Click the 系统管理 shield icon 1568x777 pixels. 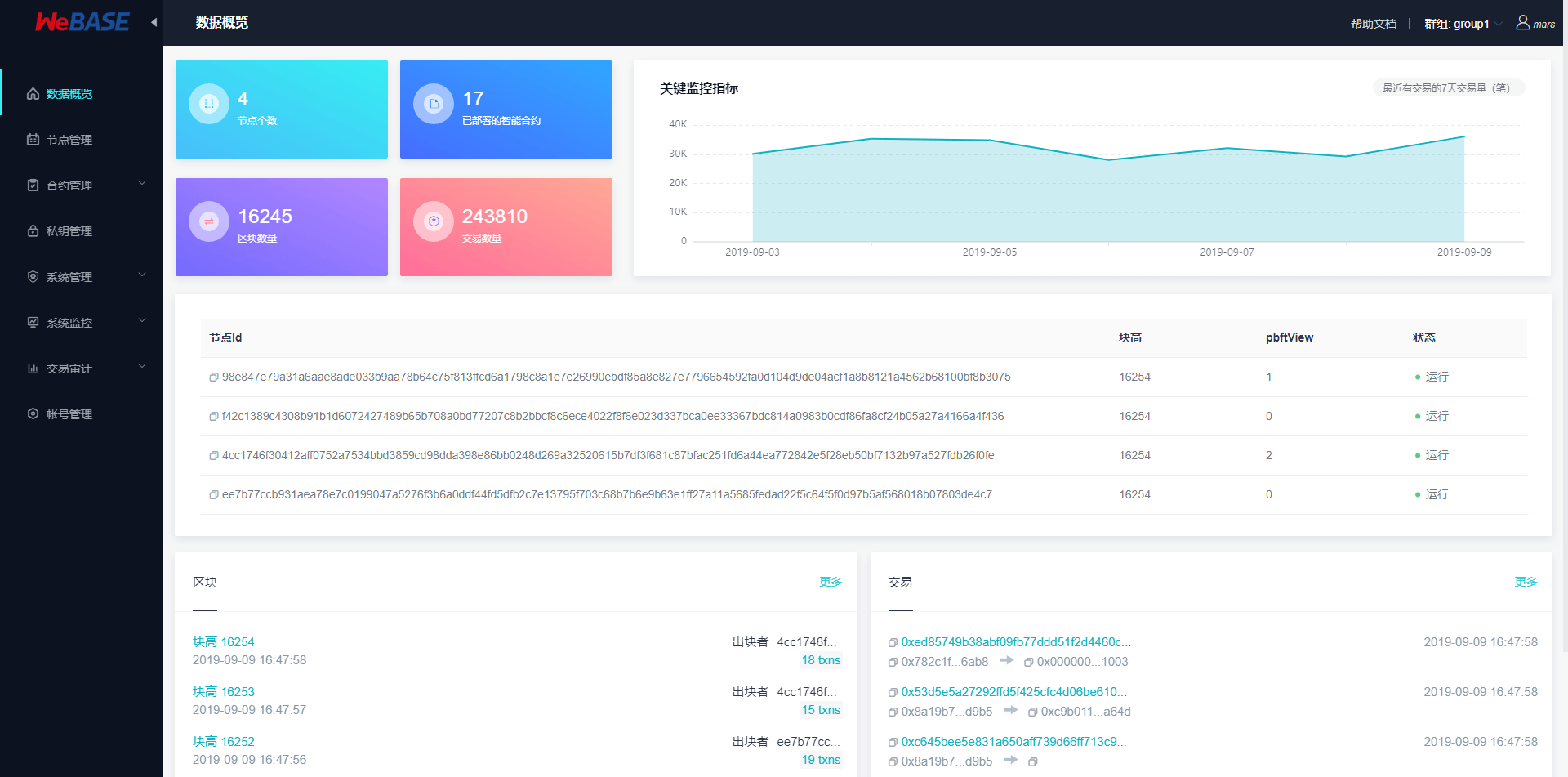(33, 277)
